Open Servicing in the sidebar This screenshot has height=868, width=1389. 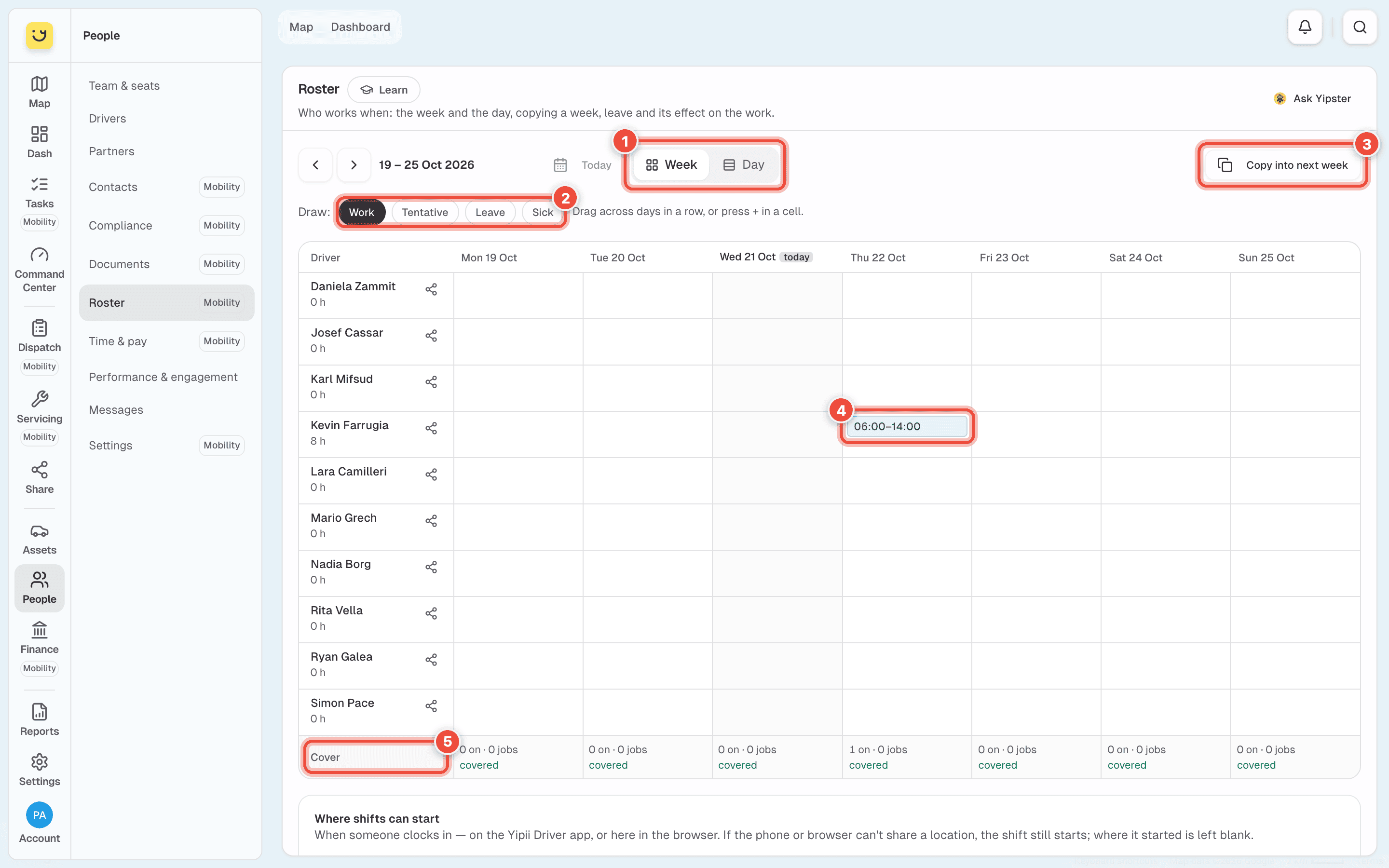39,417
